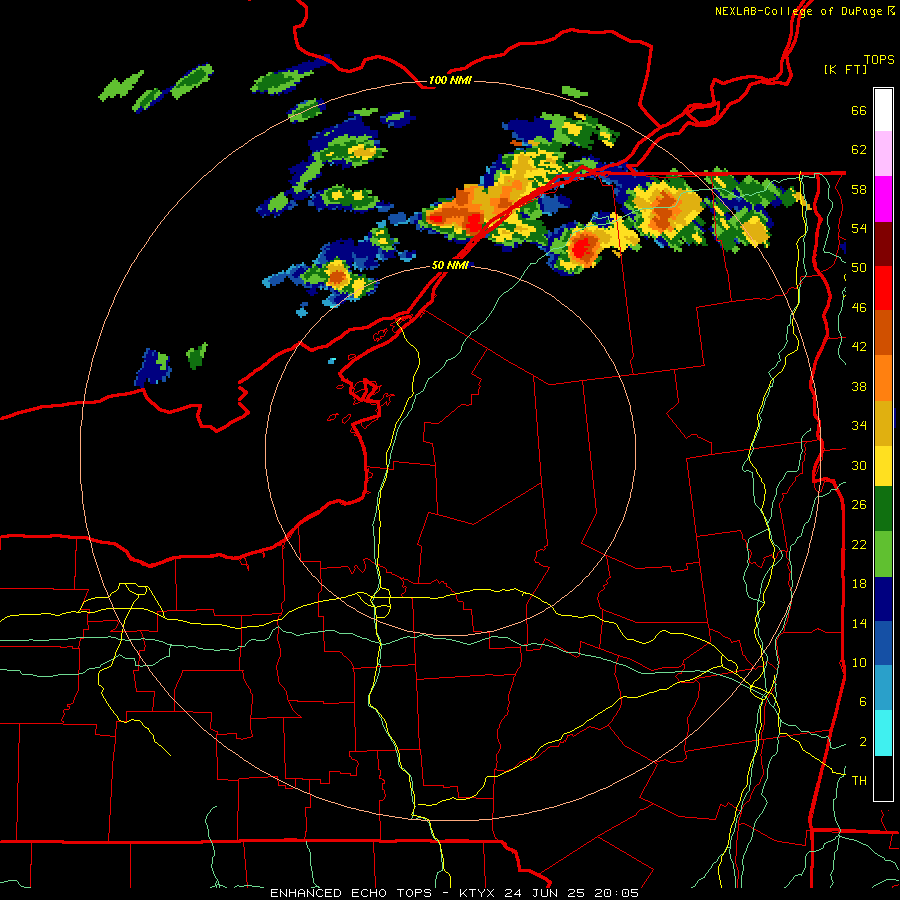Click the '100 NMI' range ring label
This screenshot has height=900, width=900.
tap(450, 80)
